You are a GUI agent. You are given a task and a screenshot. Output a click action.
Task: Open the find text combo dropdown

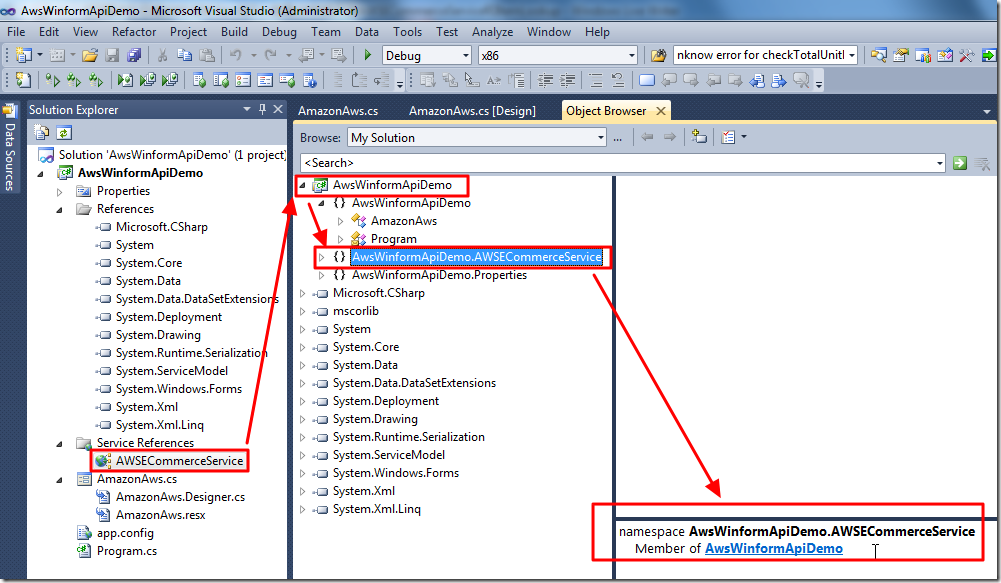852,56
